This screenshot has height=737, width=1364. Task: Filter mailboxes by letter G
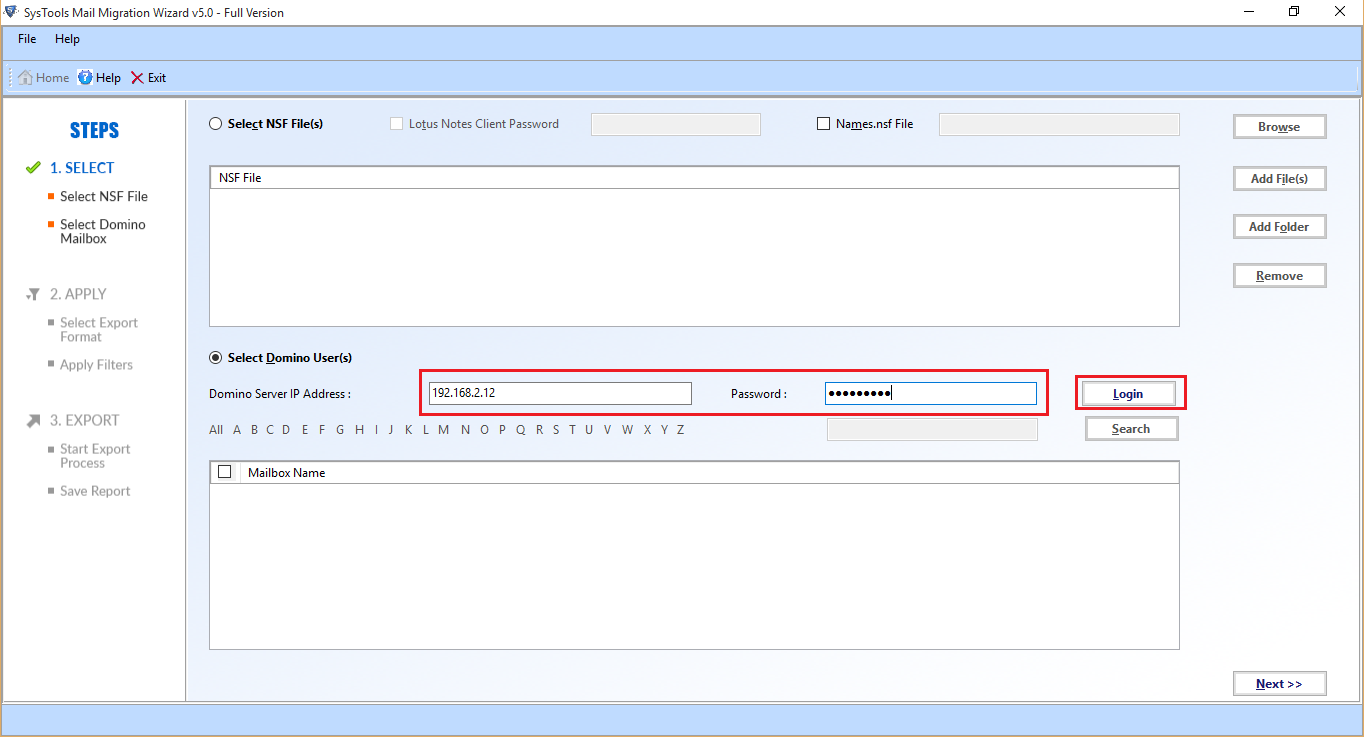(340, 430)
